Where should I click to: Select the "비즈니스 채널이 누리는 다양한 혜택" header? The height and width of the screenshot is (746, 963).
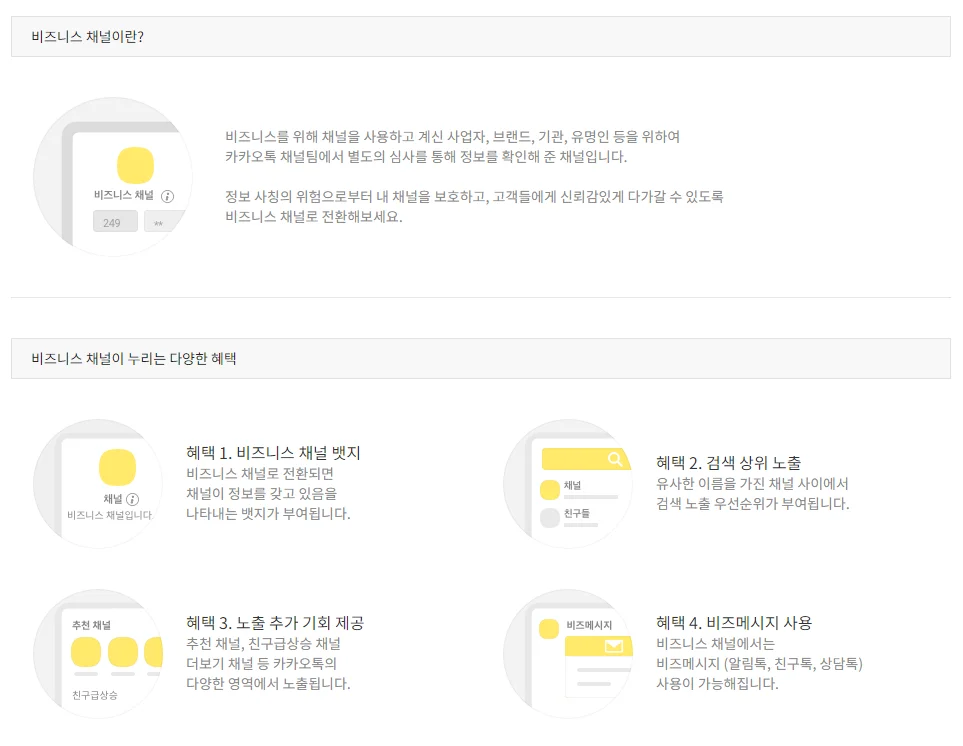pyautogui.click(x=134, y=358)
